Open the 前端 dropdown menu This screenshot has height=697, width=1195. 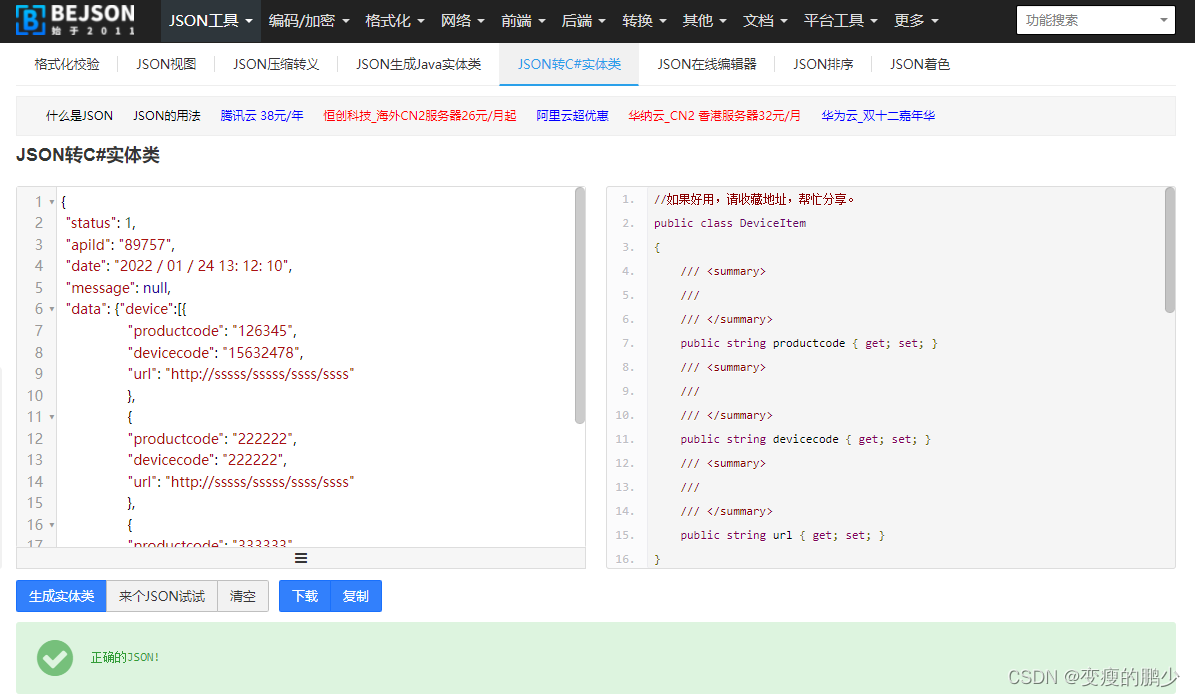[x=523, y=21]
